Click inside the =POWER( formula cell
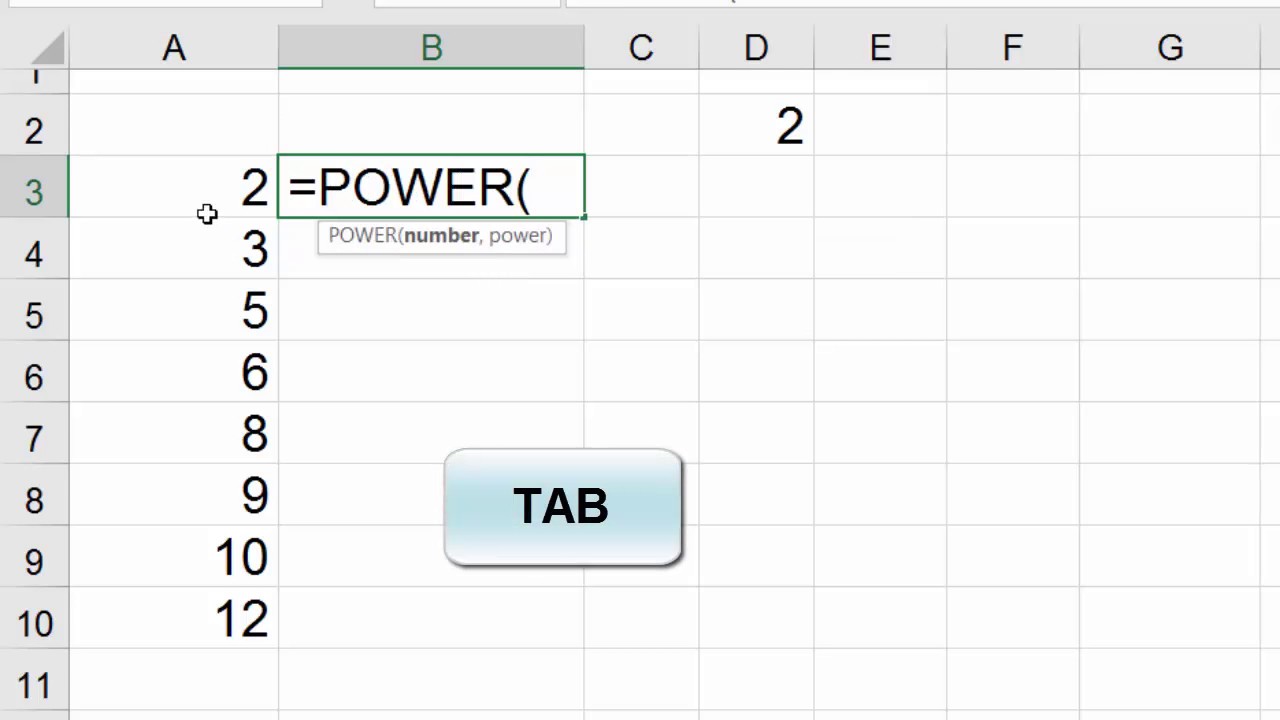Viewport: 1280px width, 720px height. click(431, 187)
